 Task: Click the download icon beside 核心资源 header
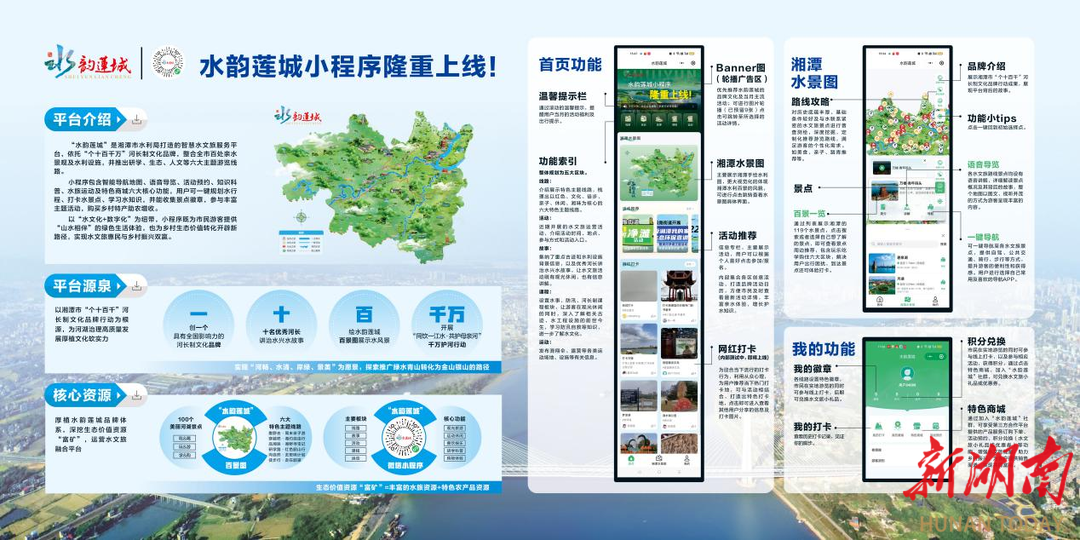(x=138, y=395)
